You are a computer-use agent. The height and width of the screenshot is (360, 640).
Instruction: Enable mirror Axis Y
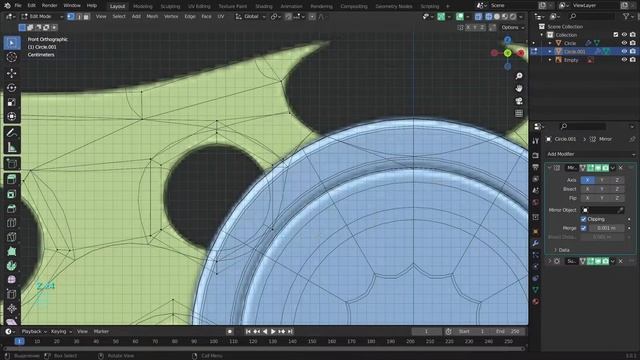pyautogui.click(x=602, y=180)
